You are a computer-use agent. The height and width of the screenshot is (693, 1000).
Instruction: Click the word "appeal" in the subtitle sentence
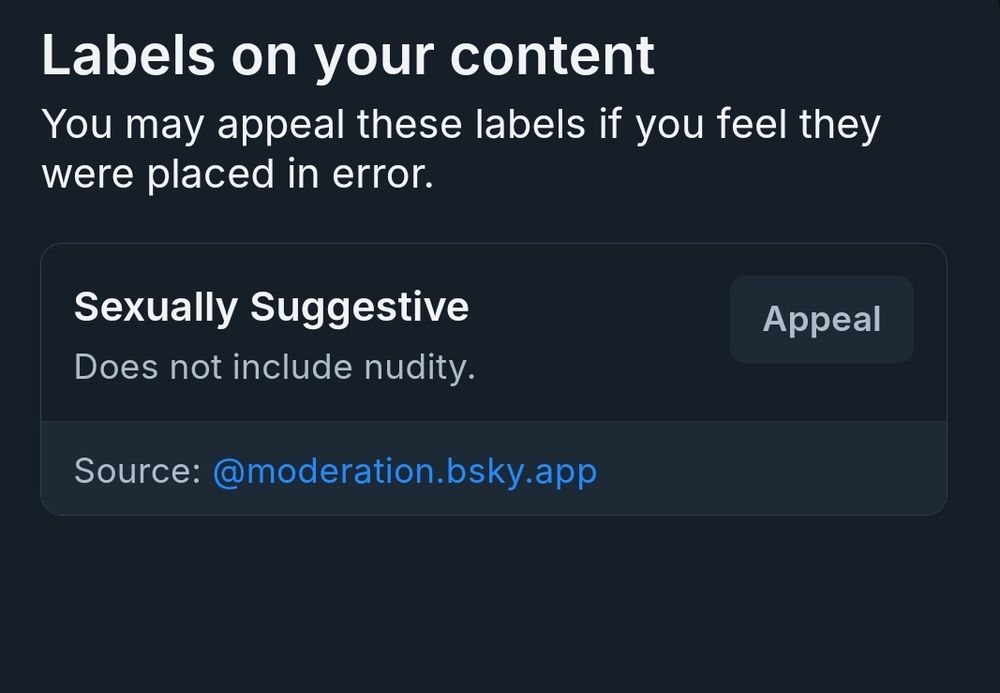click(x=280, y=125)
